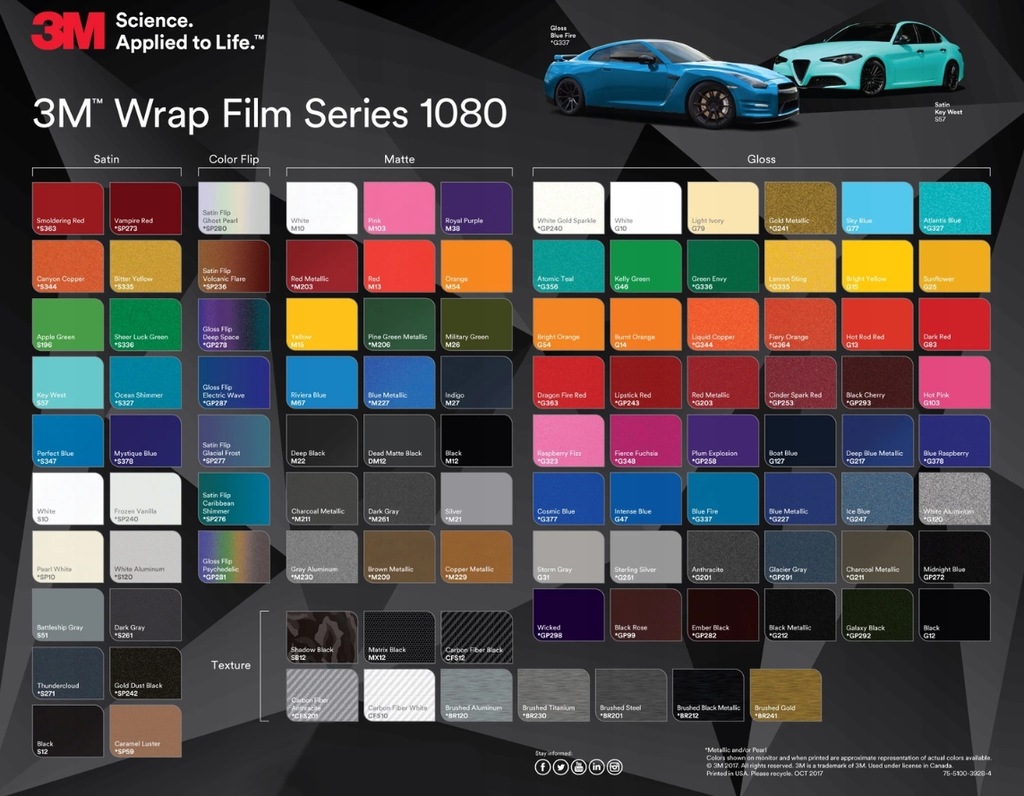Pick the Apple Green S196 swatch
Image resolution: width=1024 pixels, height=796 pixels.
click(68, 325)
